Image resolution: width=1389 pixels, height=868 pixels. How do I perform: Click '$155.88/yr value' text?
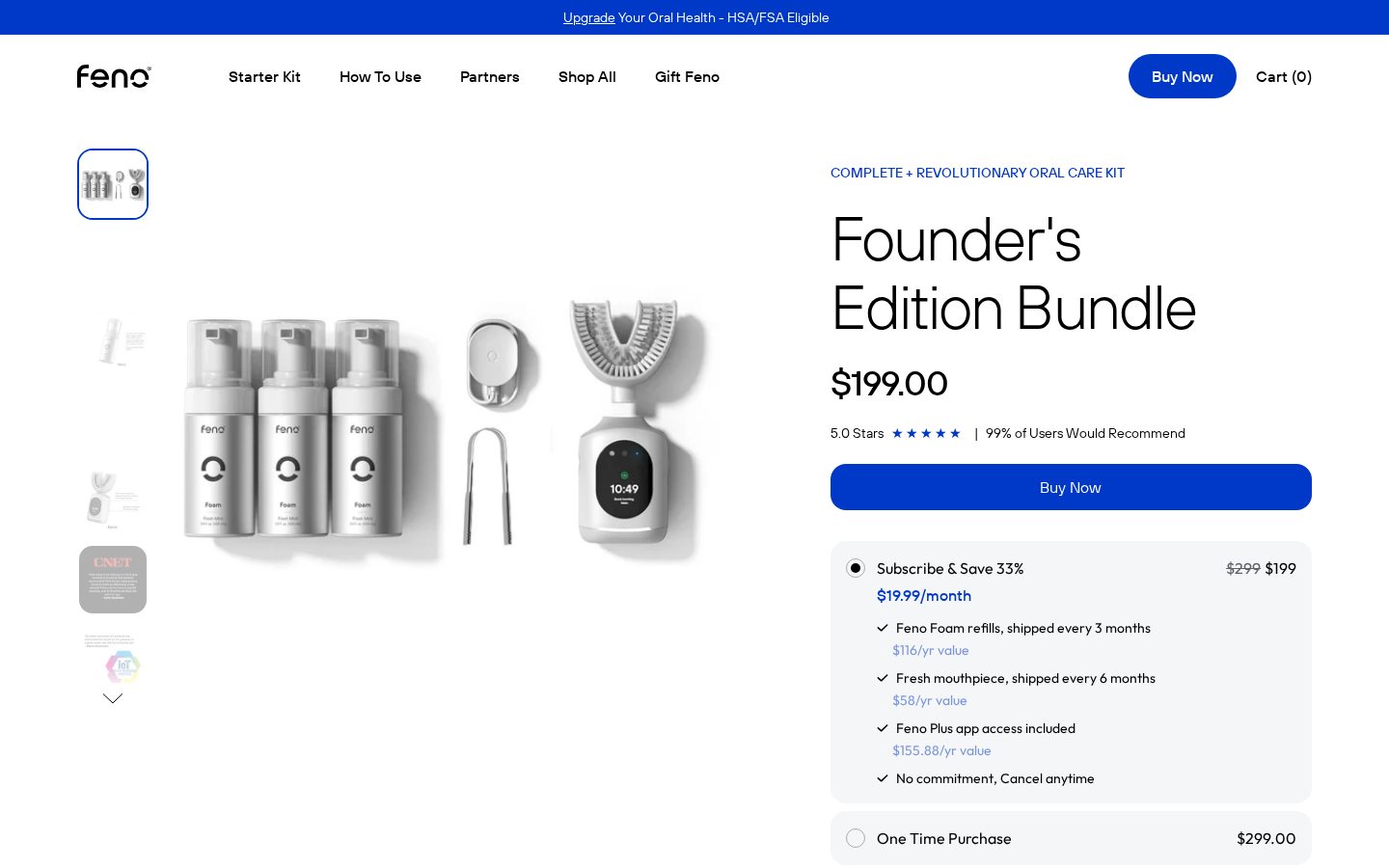[941, 750]
